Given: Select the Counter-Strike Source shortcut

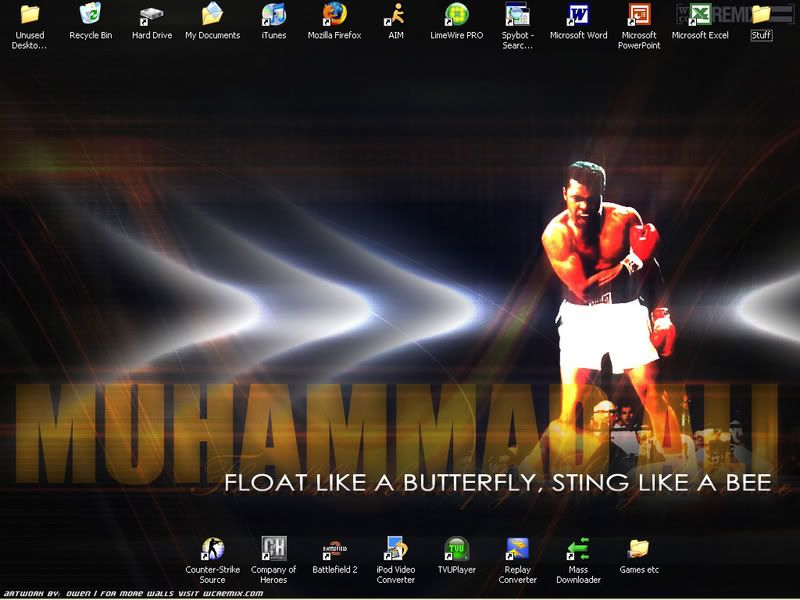Looking at the screenshot, I should (212, 548).
